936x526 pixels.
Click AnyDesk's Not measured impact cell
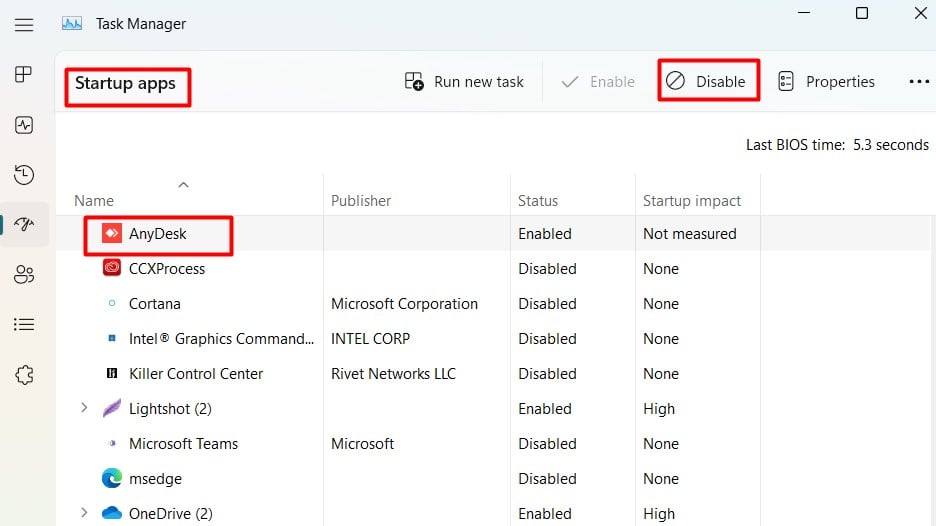click(689, 233)
